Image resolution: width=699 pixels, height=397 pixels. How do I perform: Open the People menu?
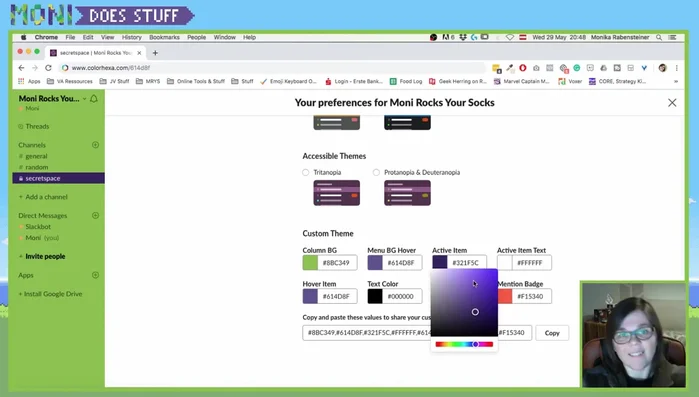197,37
